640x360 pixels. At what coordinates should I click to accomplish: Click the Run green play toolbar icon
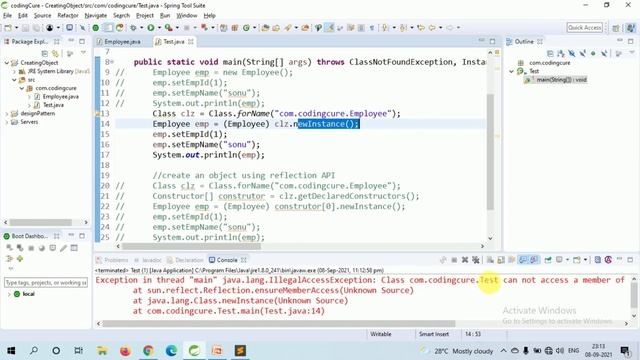pyautogui.click(x=151, y=28)
